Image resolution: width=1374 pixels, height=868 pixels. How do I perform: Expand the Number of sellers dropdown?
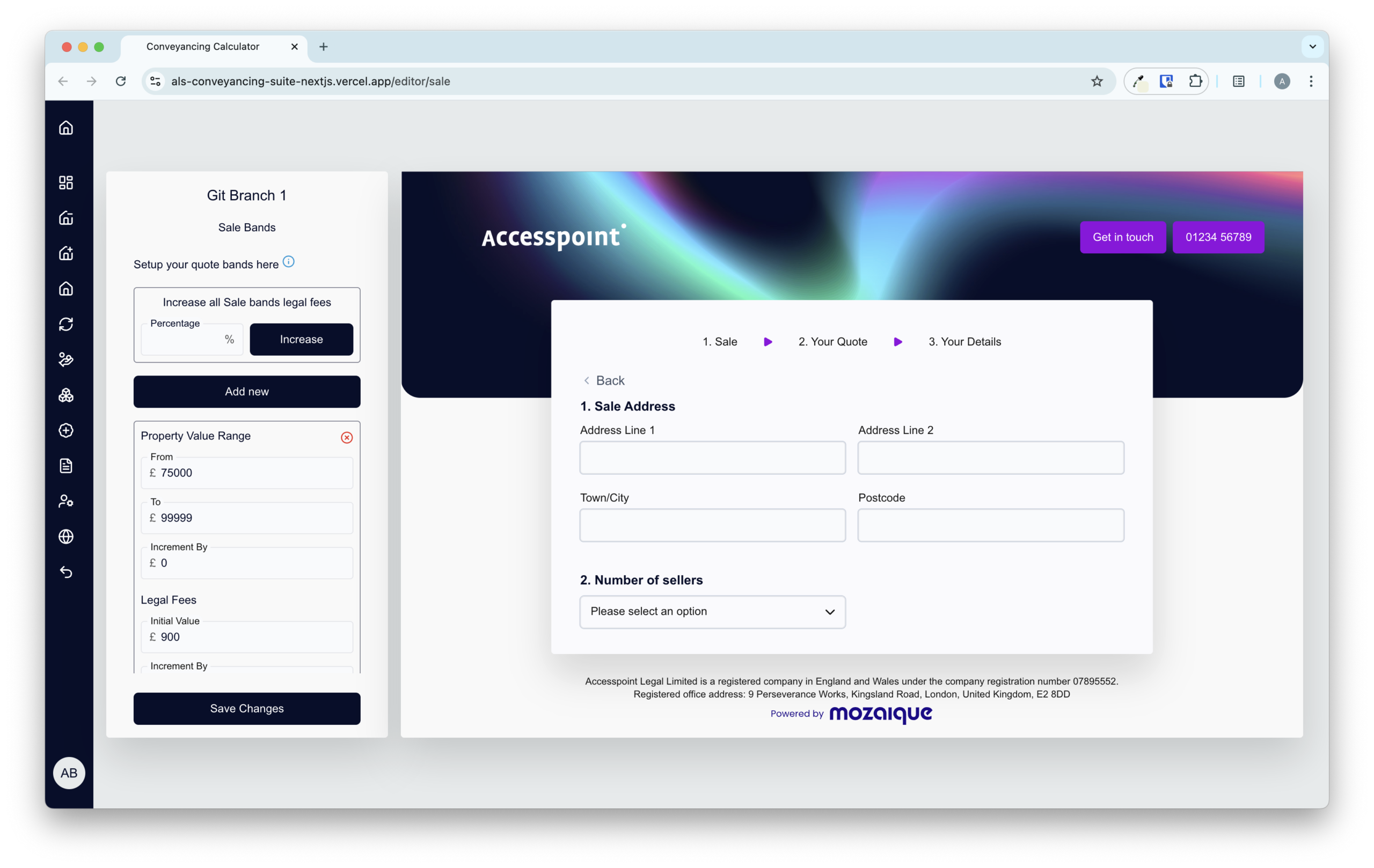pos(712,612)
